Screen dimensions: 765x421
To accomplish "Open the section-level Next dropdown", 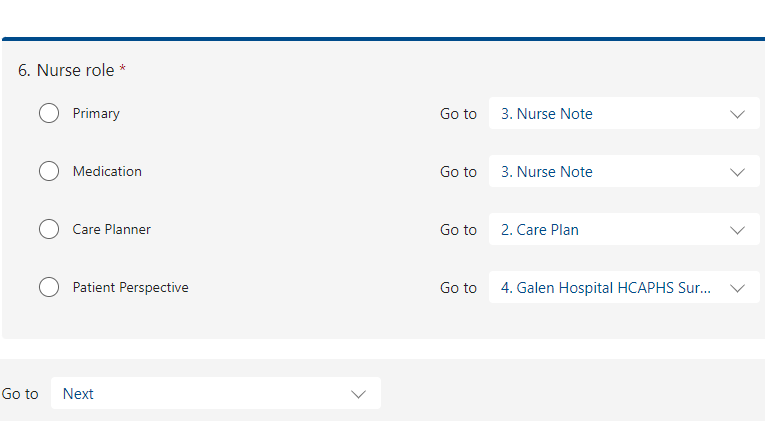I will pos(216,393).
